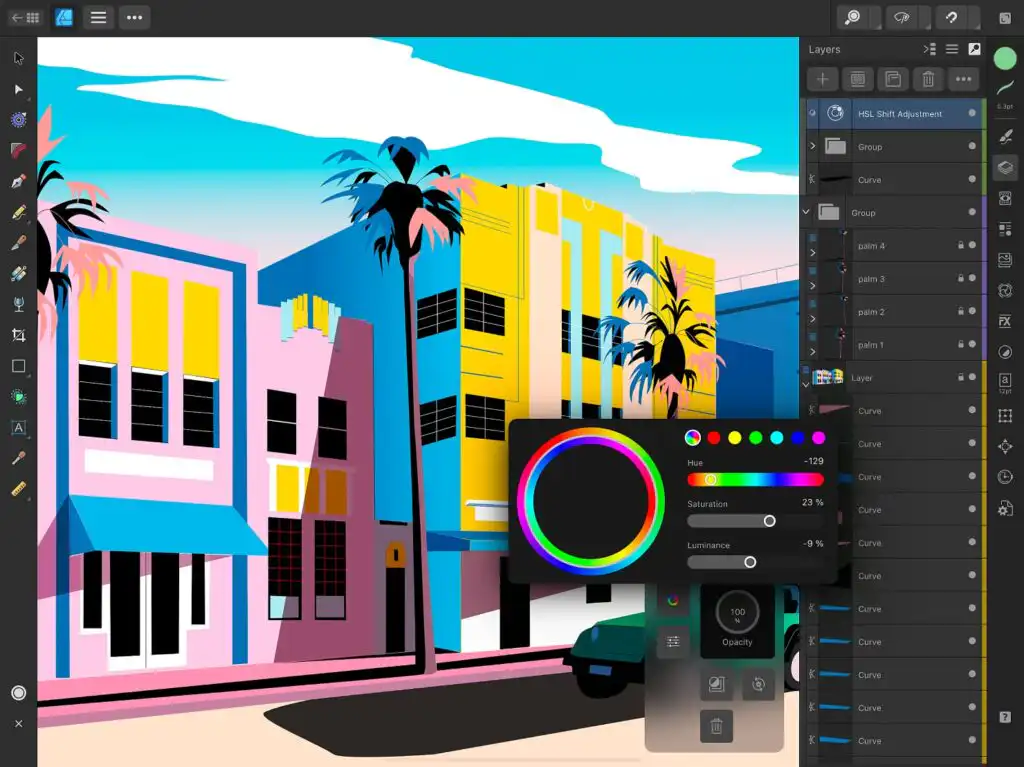Unlock the palm 1 layer
This screenshot has height=767, width=1024.
click(961, 345)
